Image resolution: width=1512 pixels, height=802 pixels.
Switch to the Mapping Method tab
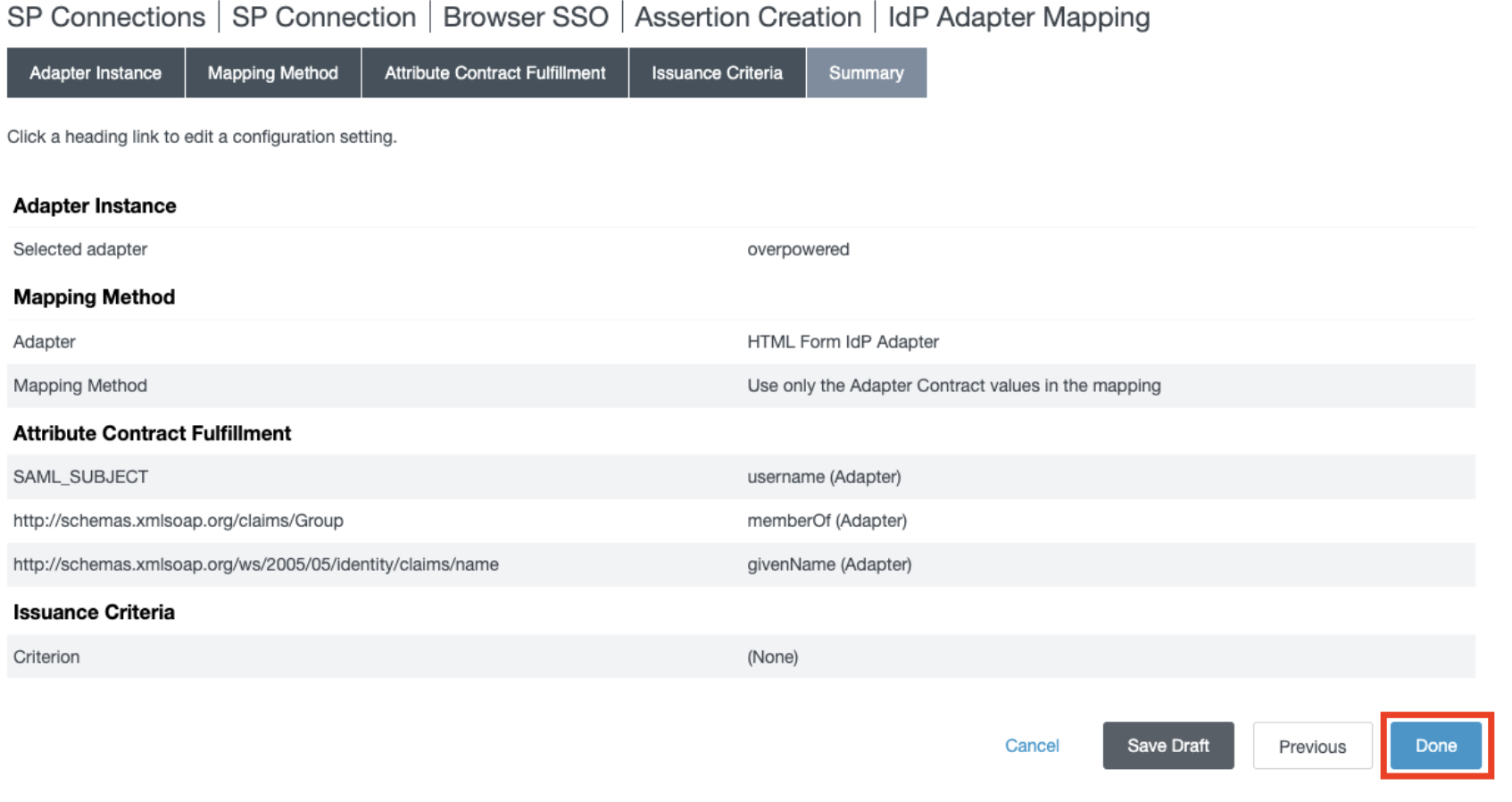coord(273,73)
